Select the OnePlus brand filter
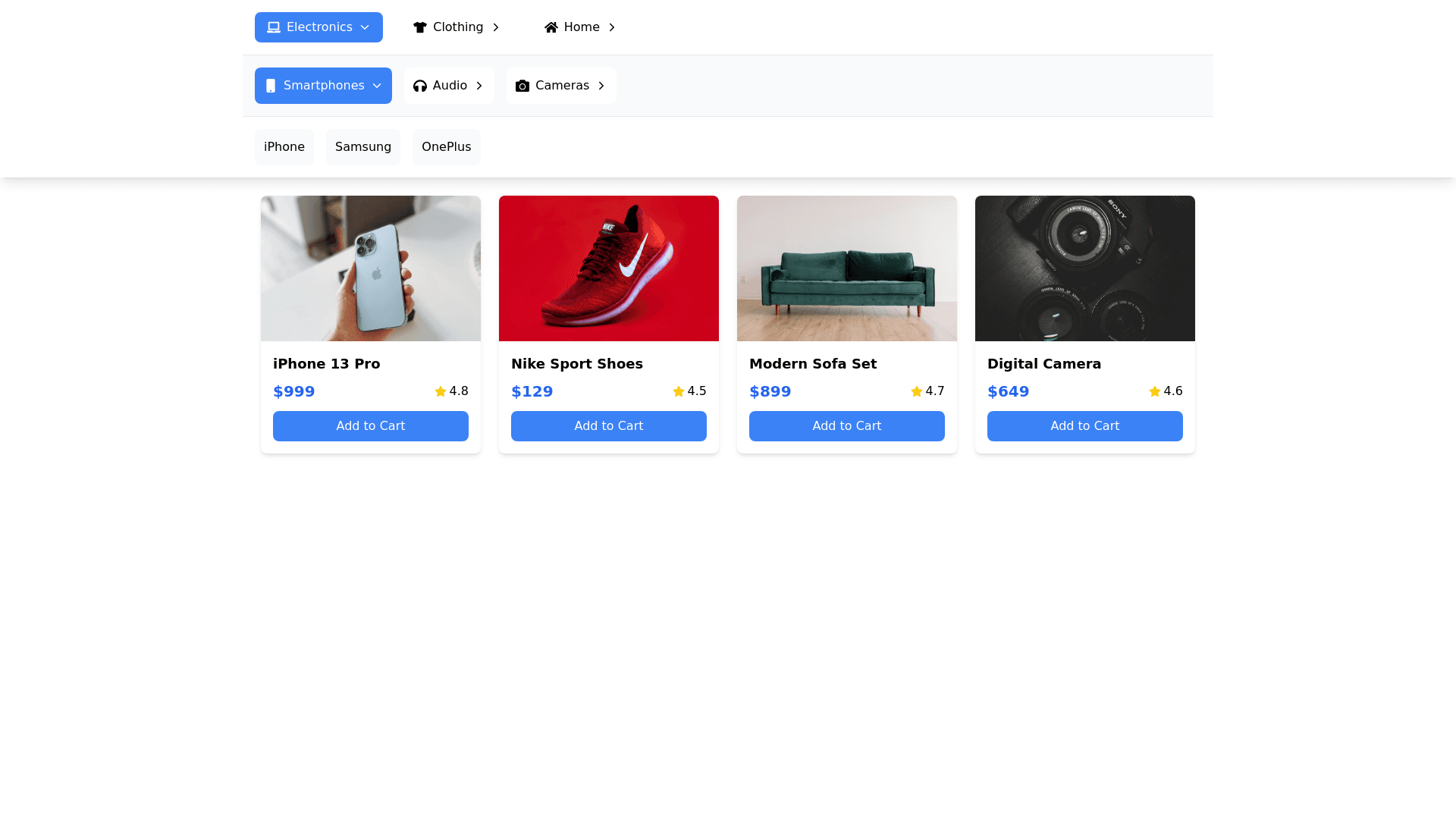Image resolution: width=1456 pixels, height=819 pixels. point(446,146)
